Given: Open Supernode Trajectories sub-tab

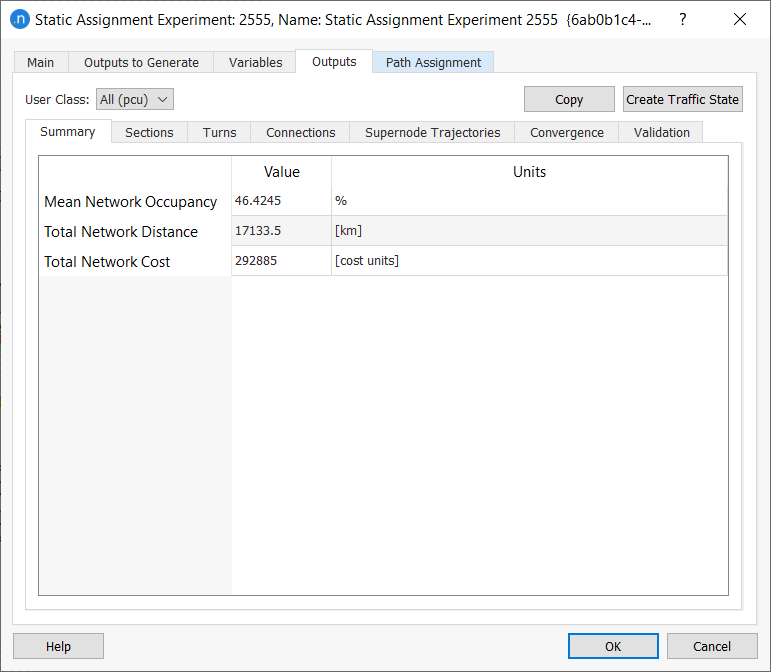Looking at the screenshot, I should (432, 132).
